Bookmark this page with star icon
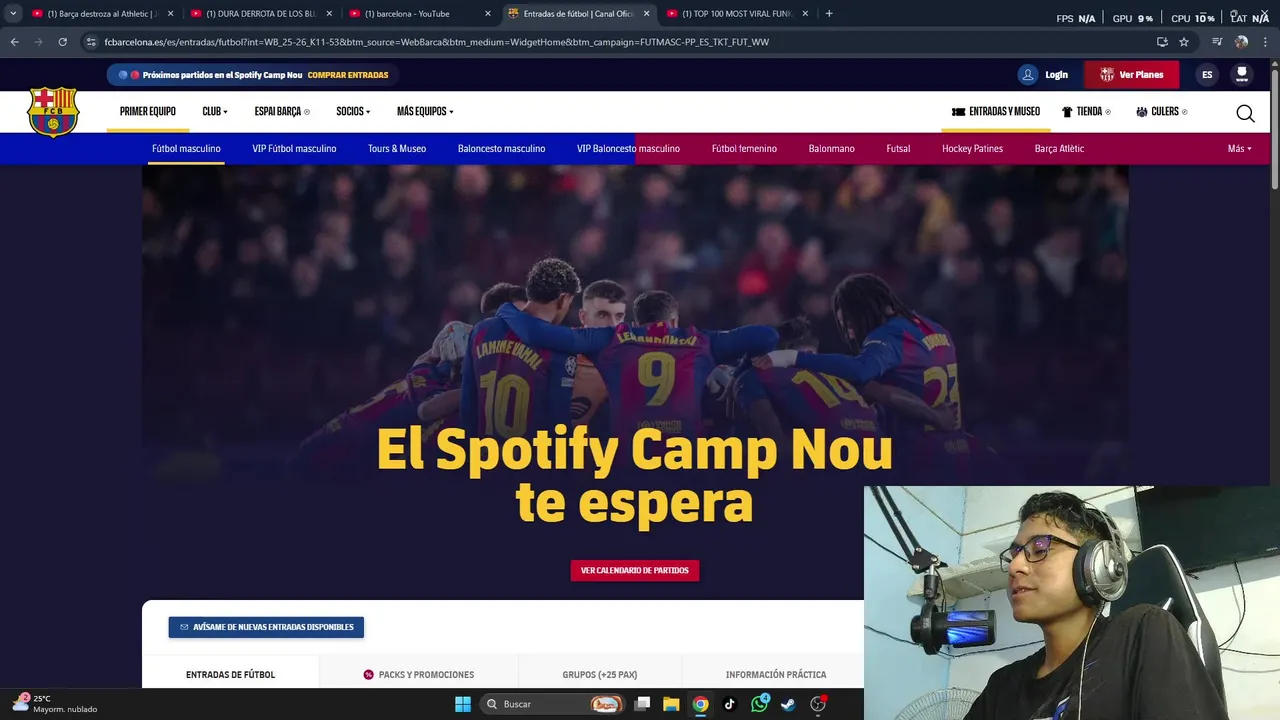This screenshot has height=720, width=1280. [x=1184, y=42]
